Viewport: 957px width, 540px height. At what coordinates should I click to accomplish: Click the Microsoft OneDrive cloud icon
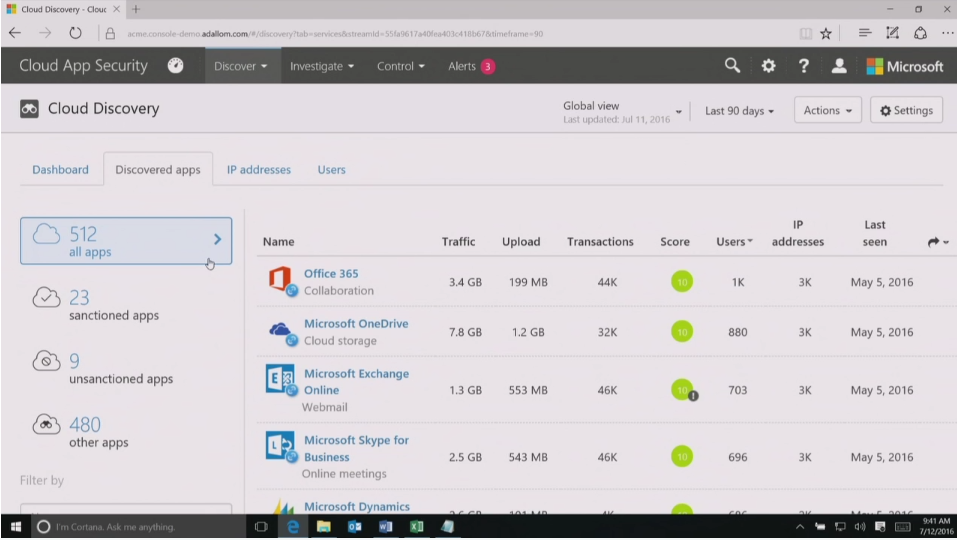[x=280, y=330]
